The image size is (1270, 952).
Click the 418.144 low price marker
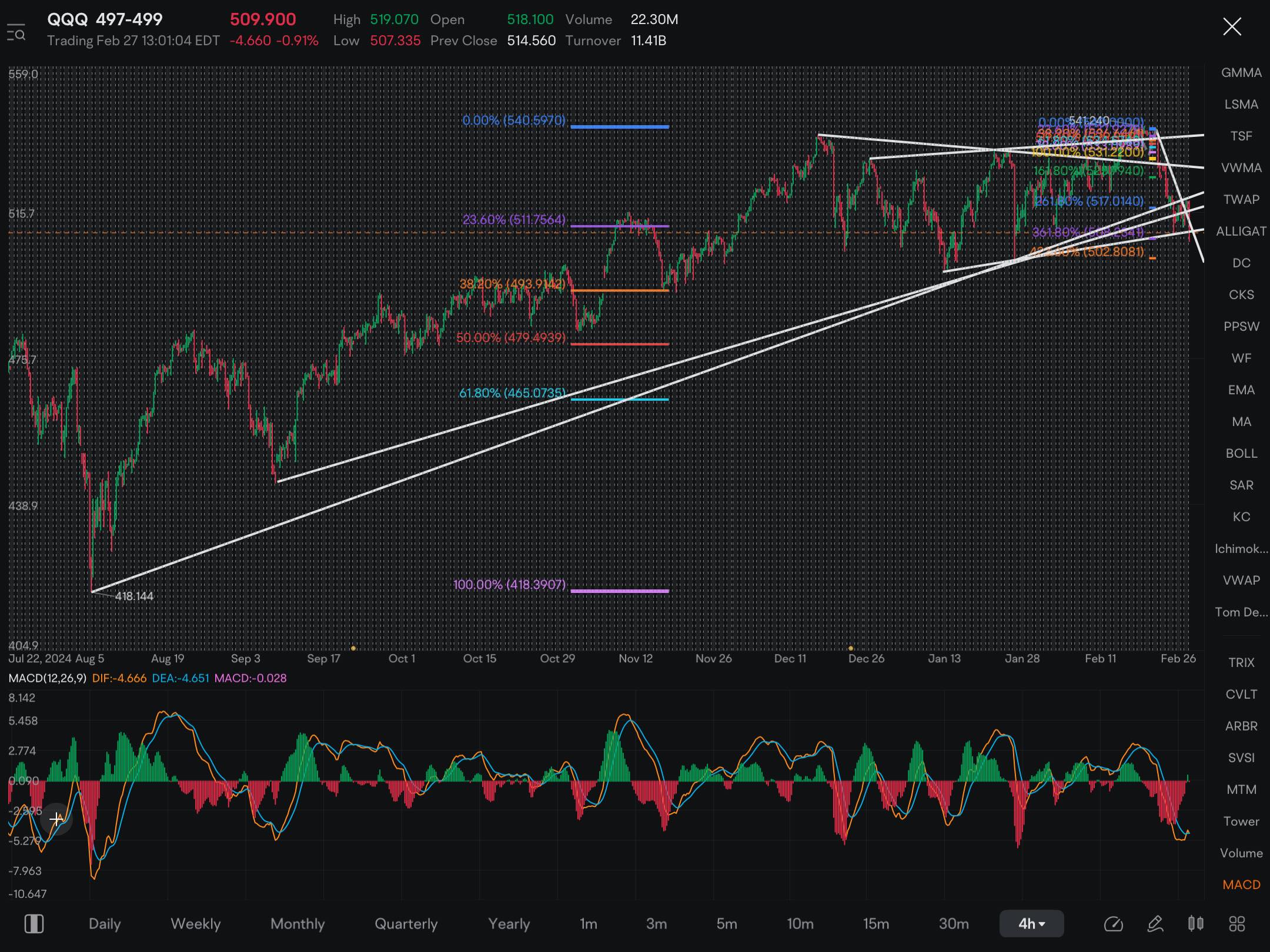134,596
